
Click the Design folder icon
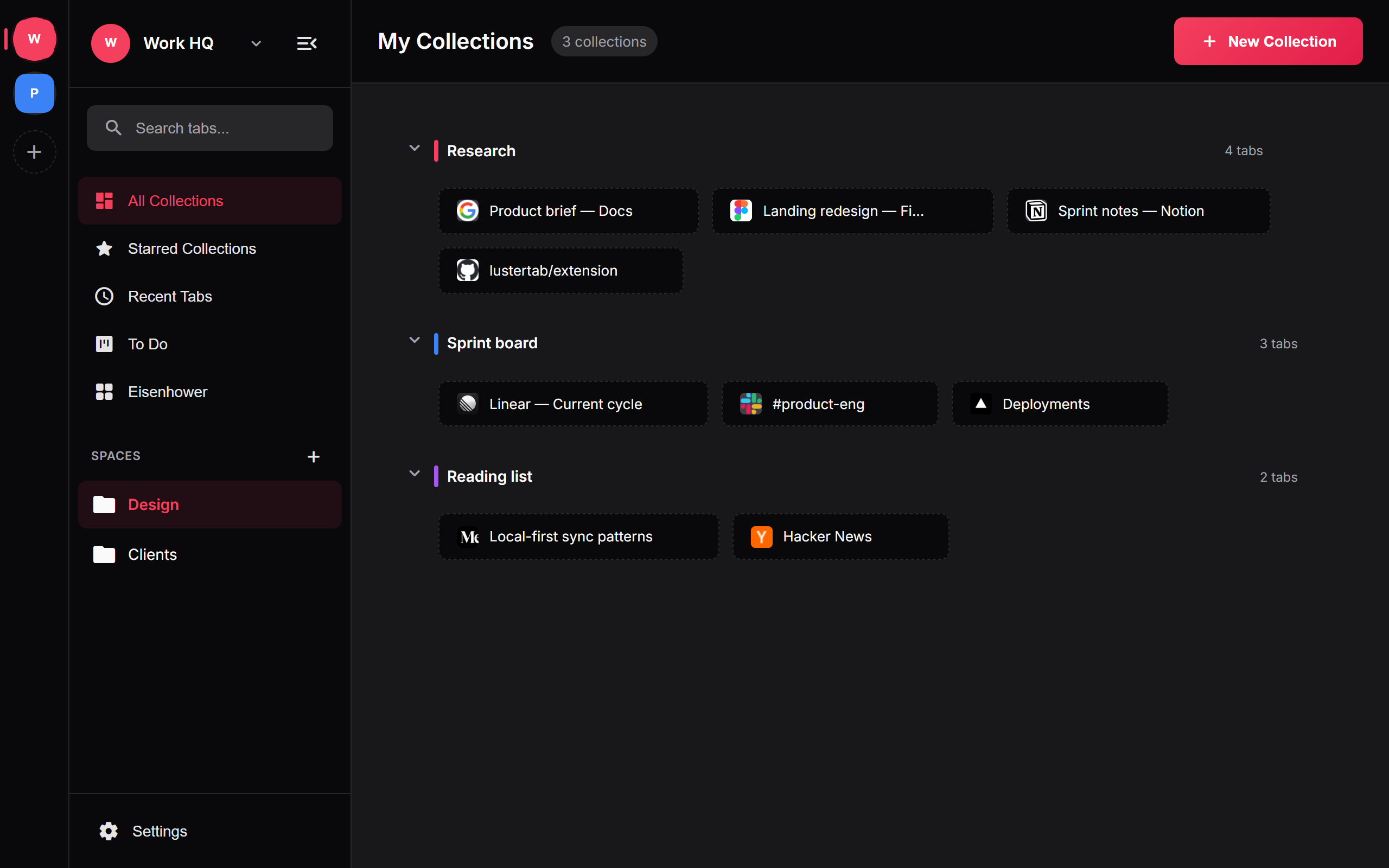click(x=104, y=505)
